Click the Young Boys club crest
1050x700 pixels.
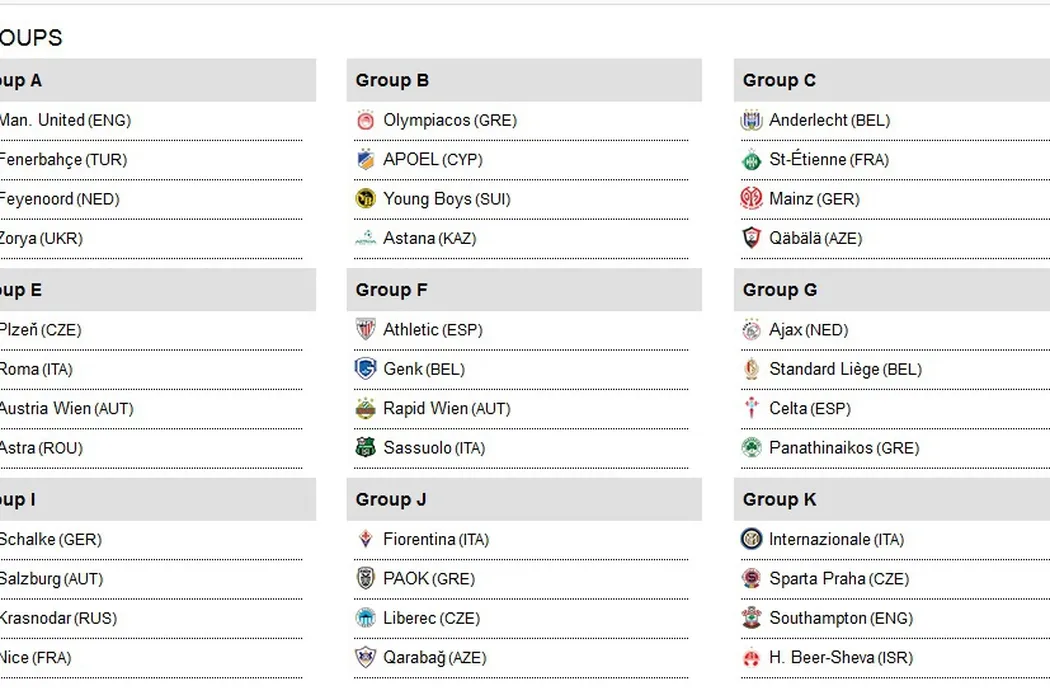365,199
